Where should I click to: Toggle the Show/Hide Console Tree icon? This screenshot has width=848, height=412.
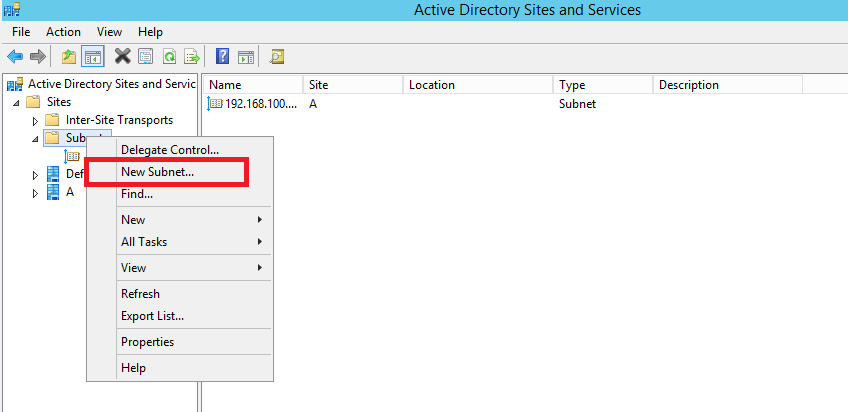[x=92, y=57]
